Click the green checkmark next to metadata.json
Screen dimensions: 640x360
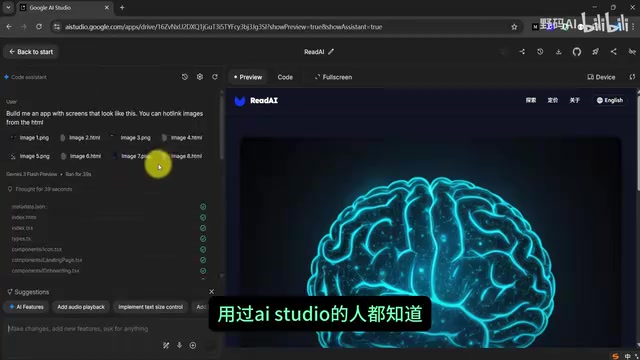[203, 207]
